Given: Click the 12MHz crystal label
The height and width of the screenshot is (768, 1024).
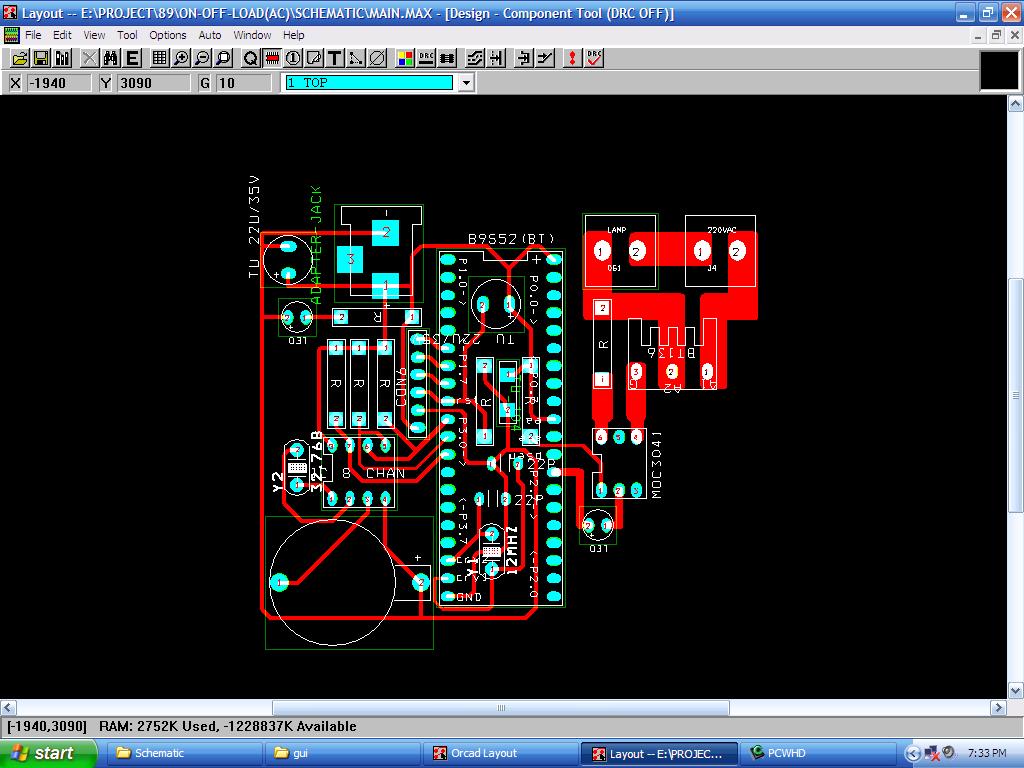Looking at the screenshot, I should 512,550.
